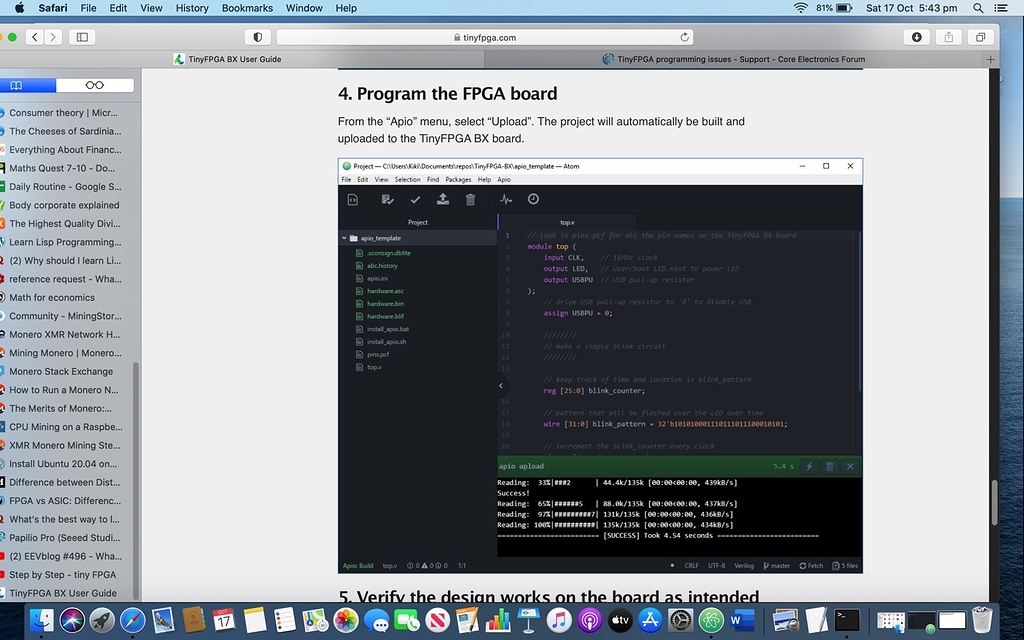
Task: Go back to the previous page
Action: coord(35,37)
